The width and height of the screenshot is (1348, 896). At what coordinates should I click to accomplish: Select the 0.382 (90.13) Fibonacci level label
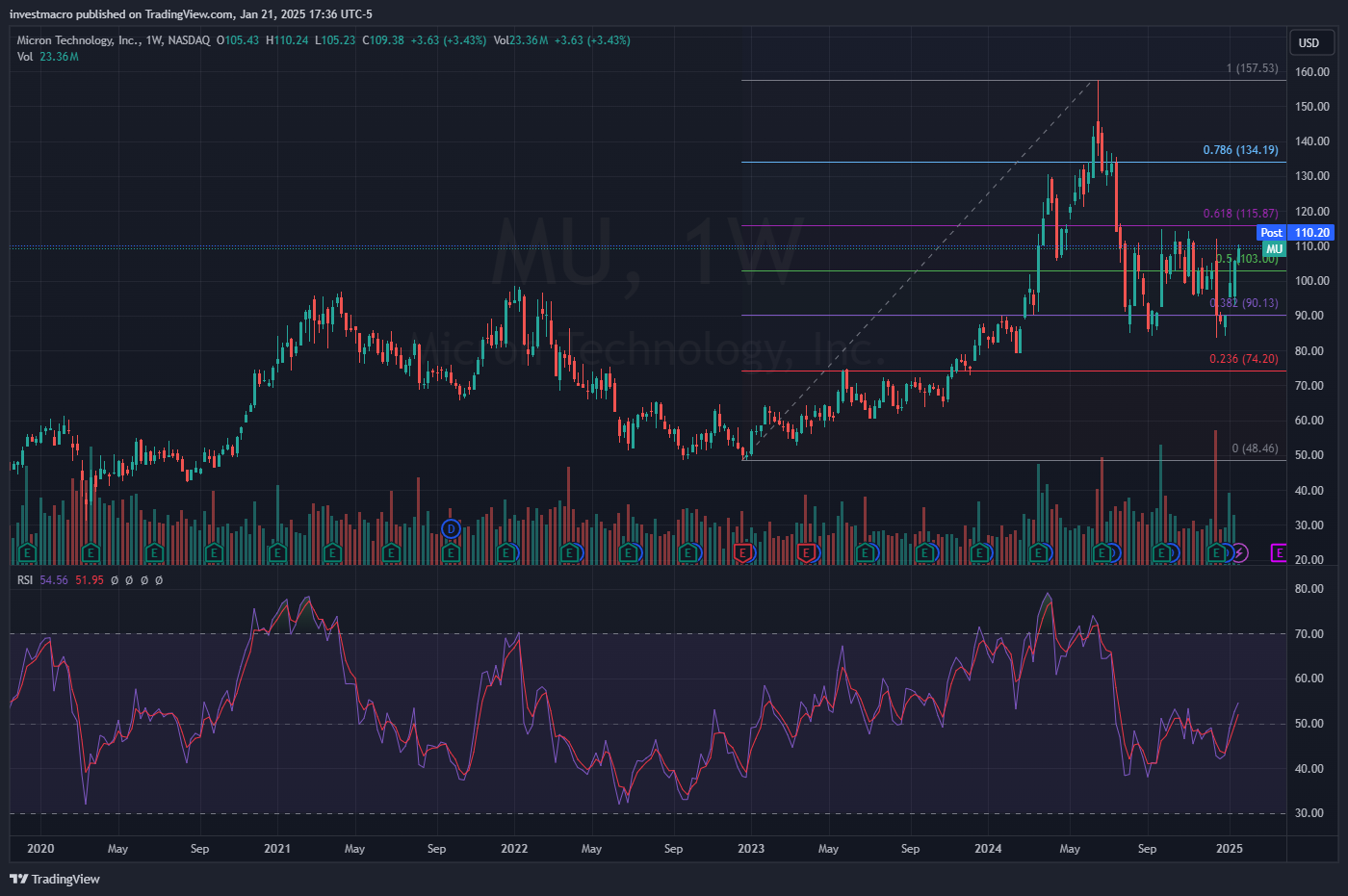(x=1244, y=303)
